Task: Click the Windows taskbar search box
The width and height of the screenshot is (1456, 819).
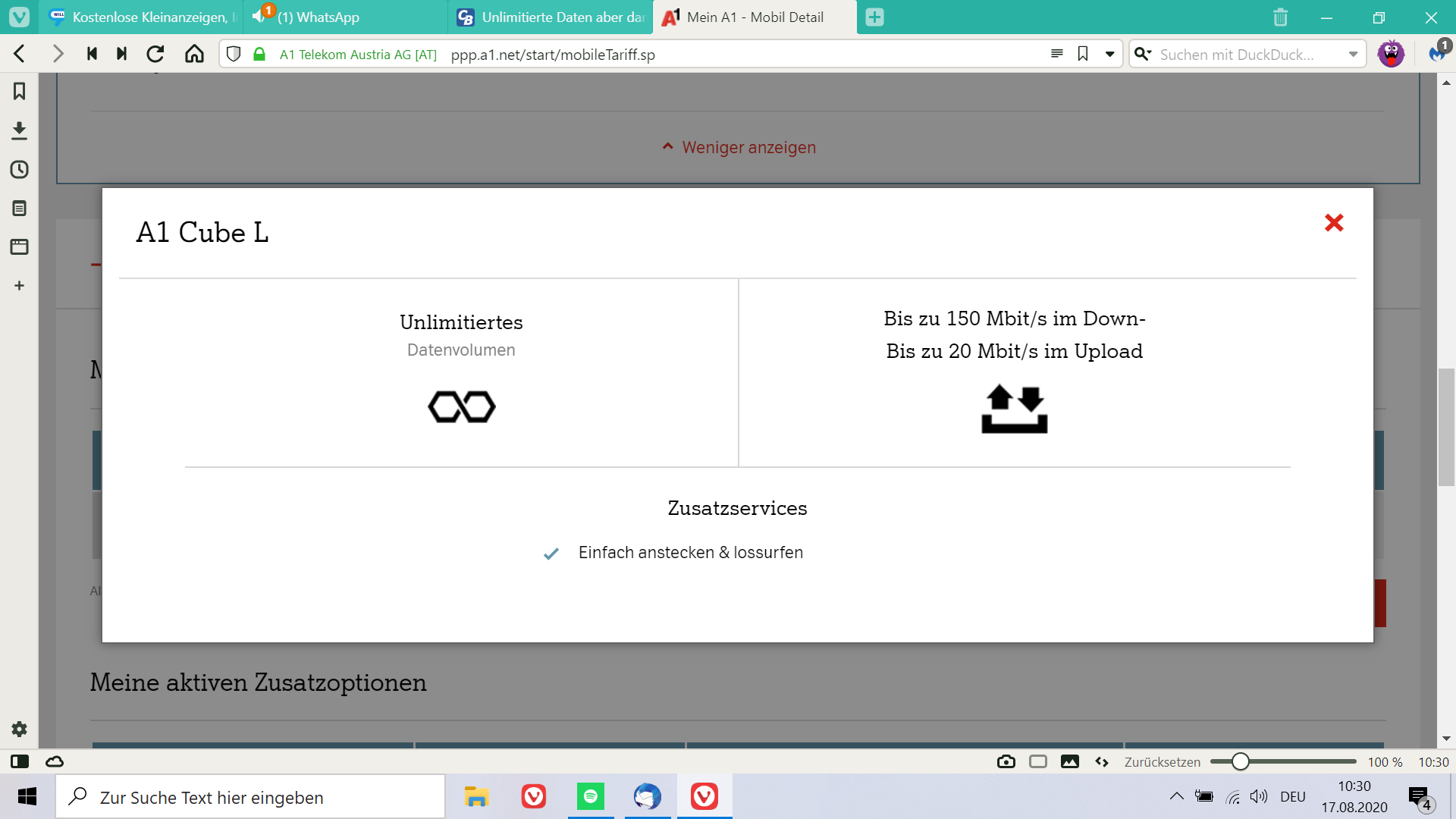Action: pos(250,796)
